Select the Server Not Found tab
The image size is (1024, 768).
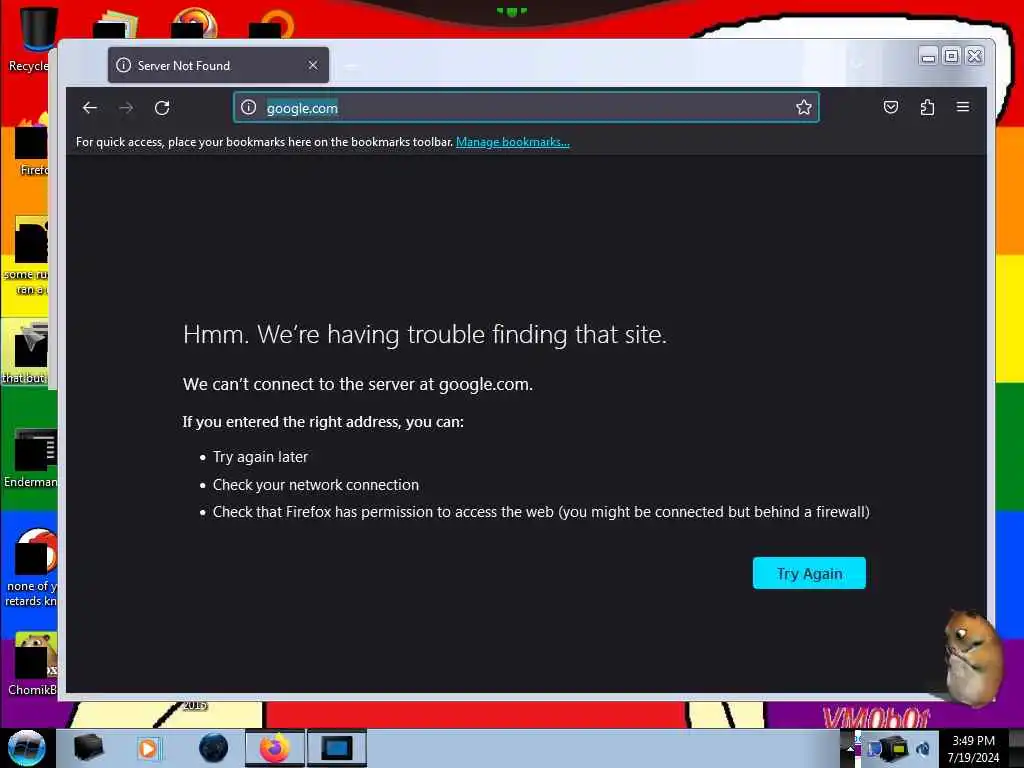click(x=218, y=65)
